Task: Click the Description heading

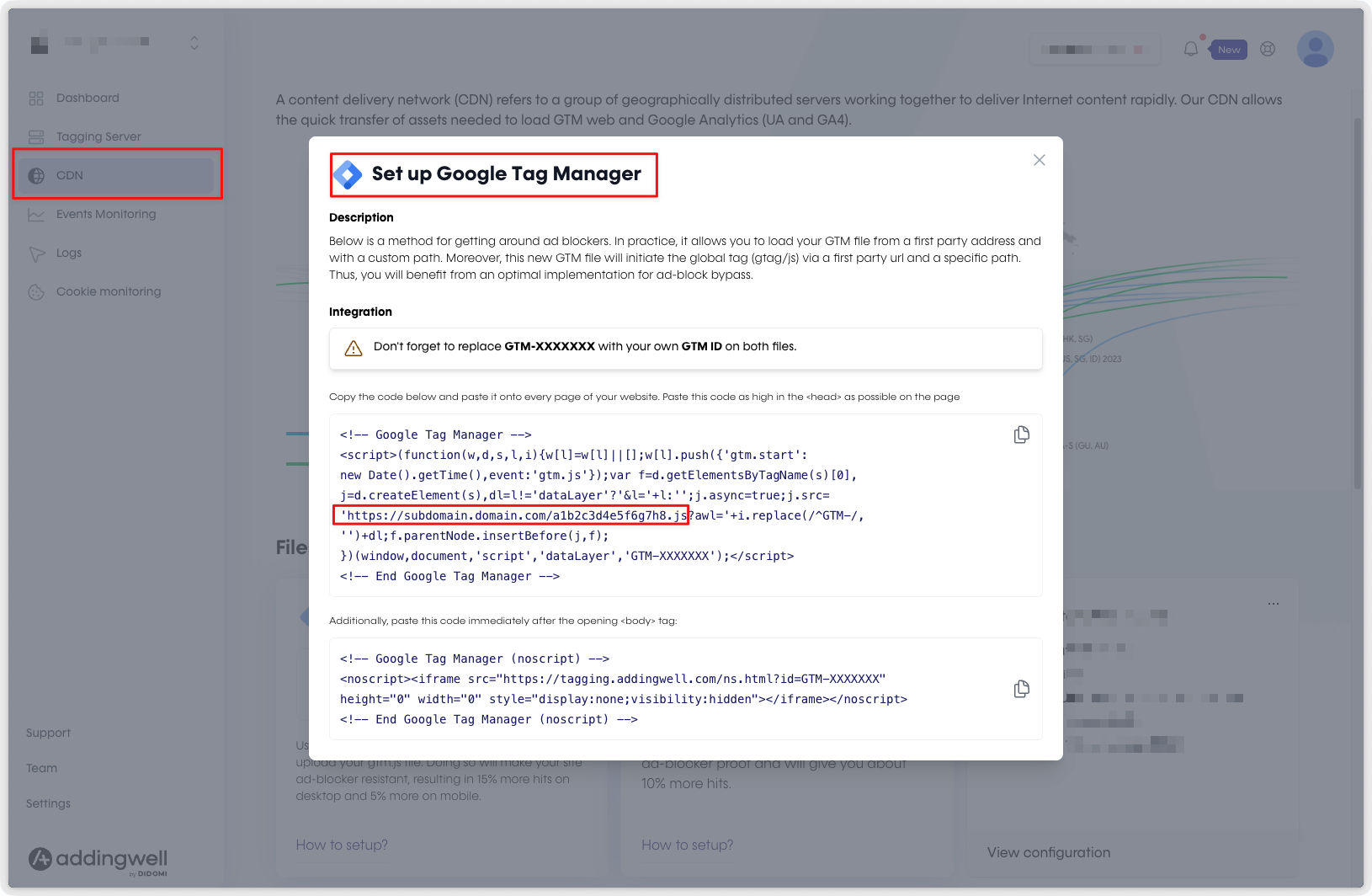Action: 361,217
